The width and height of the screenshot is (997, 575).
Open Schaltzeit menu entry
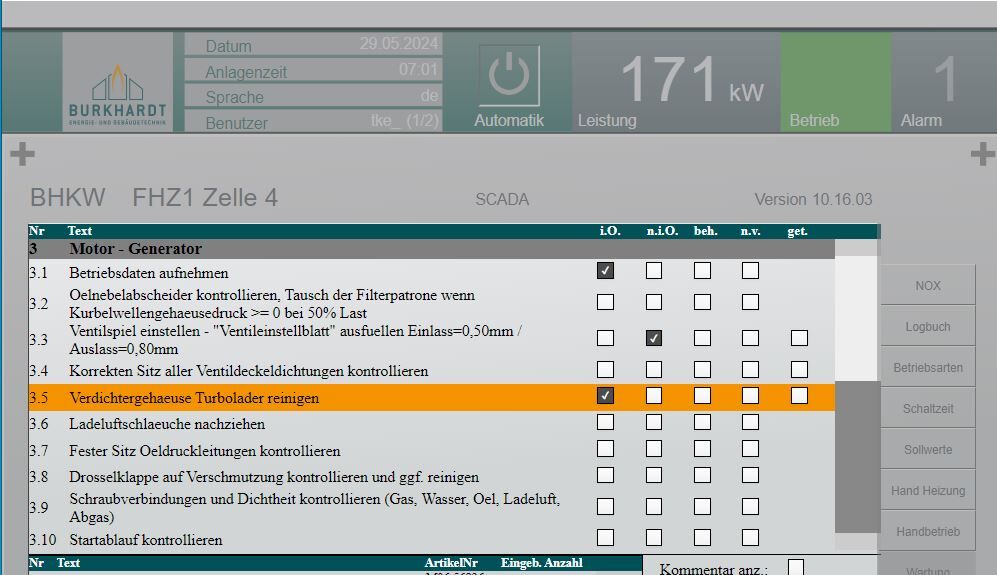[x=927, y=409]
